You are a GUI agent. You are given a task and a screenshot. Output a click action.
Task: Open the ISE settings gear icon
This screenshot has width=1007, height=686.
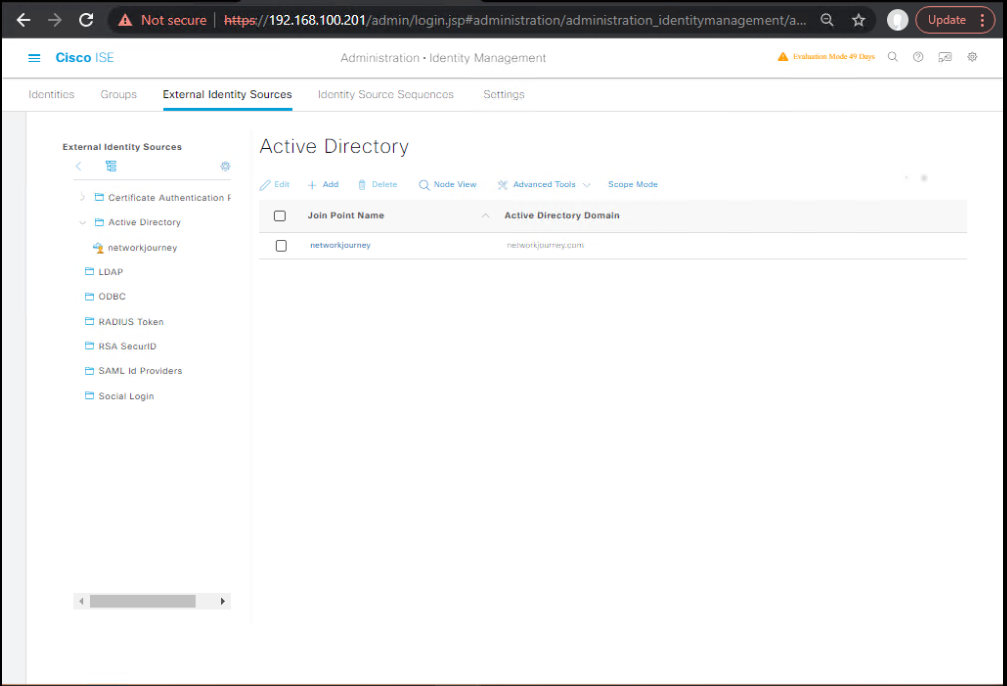[972, 57]
